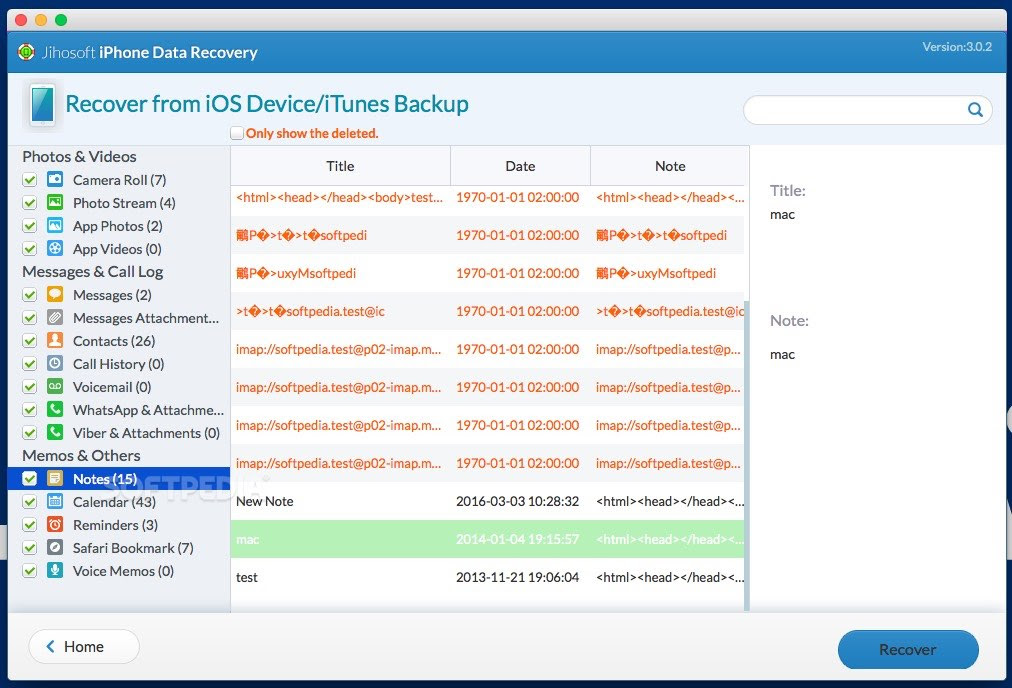Sort by the Title column header
Screen dimensions: 1012x688
(x=340, y=166)
